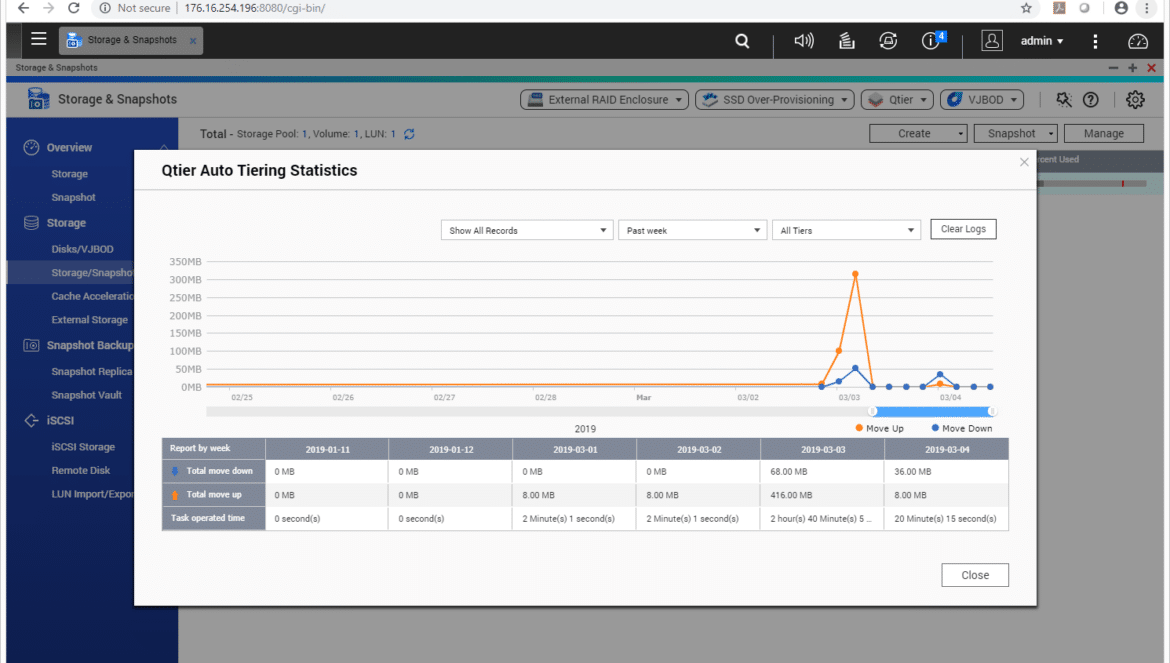The width and height of the screenshot is (1170, 663).
Task: Open the volume control speaker icon
Action: coord(804,41)
